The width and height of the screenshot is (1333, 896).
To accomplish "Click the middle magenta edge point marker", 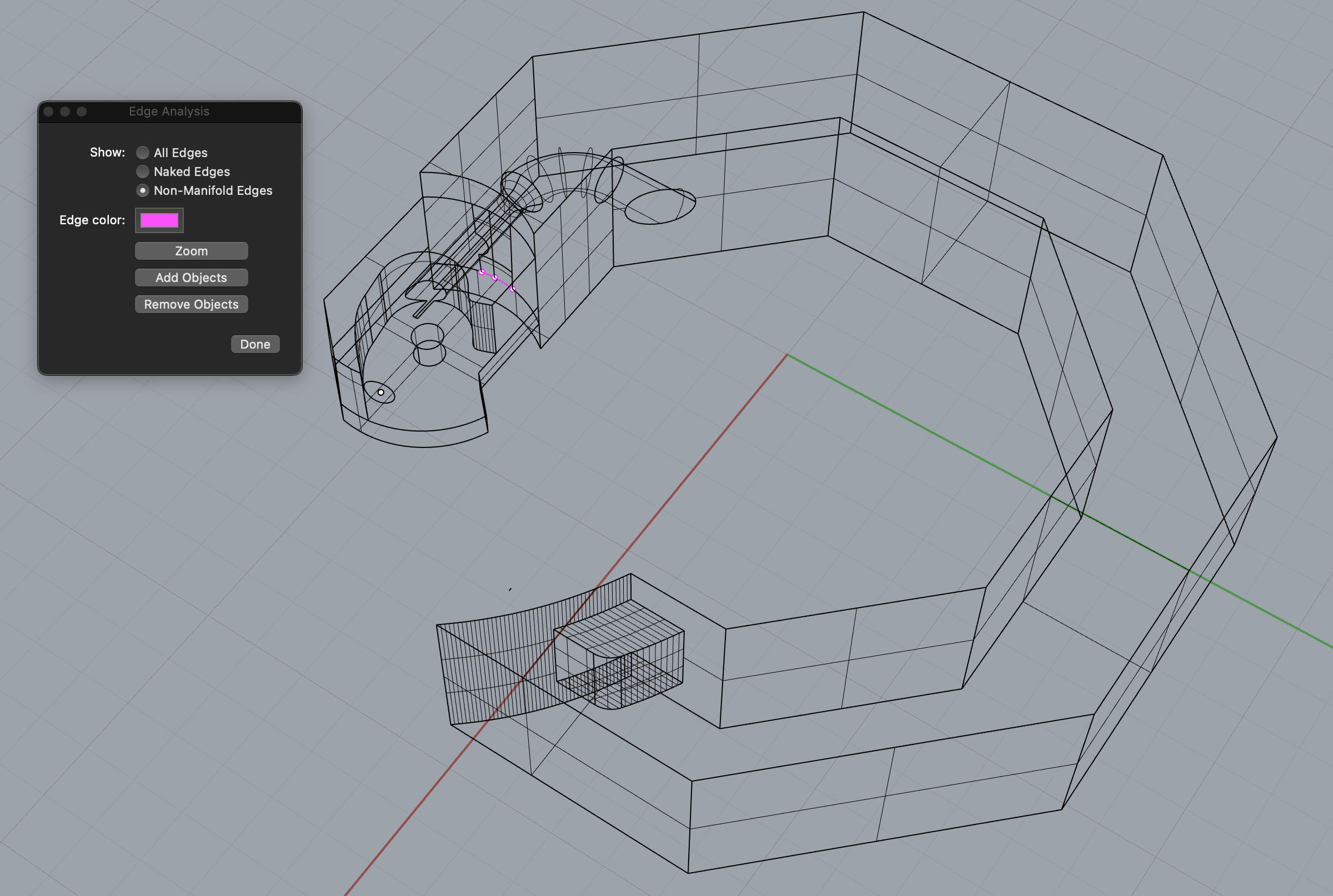I will pyautogui.click(x=495, y=278).
